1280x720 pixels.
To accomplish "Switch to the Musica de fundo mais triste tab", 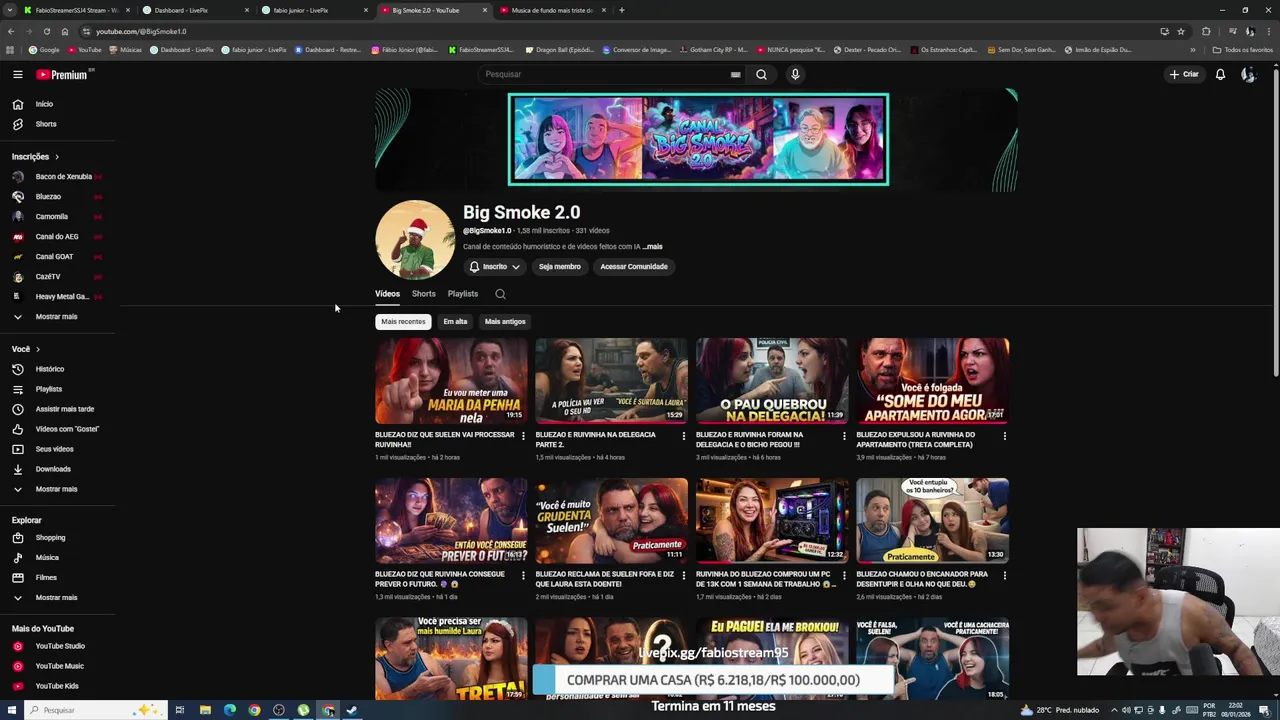I will tap(550, 10).
